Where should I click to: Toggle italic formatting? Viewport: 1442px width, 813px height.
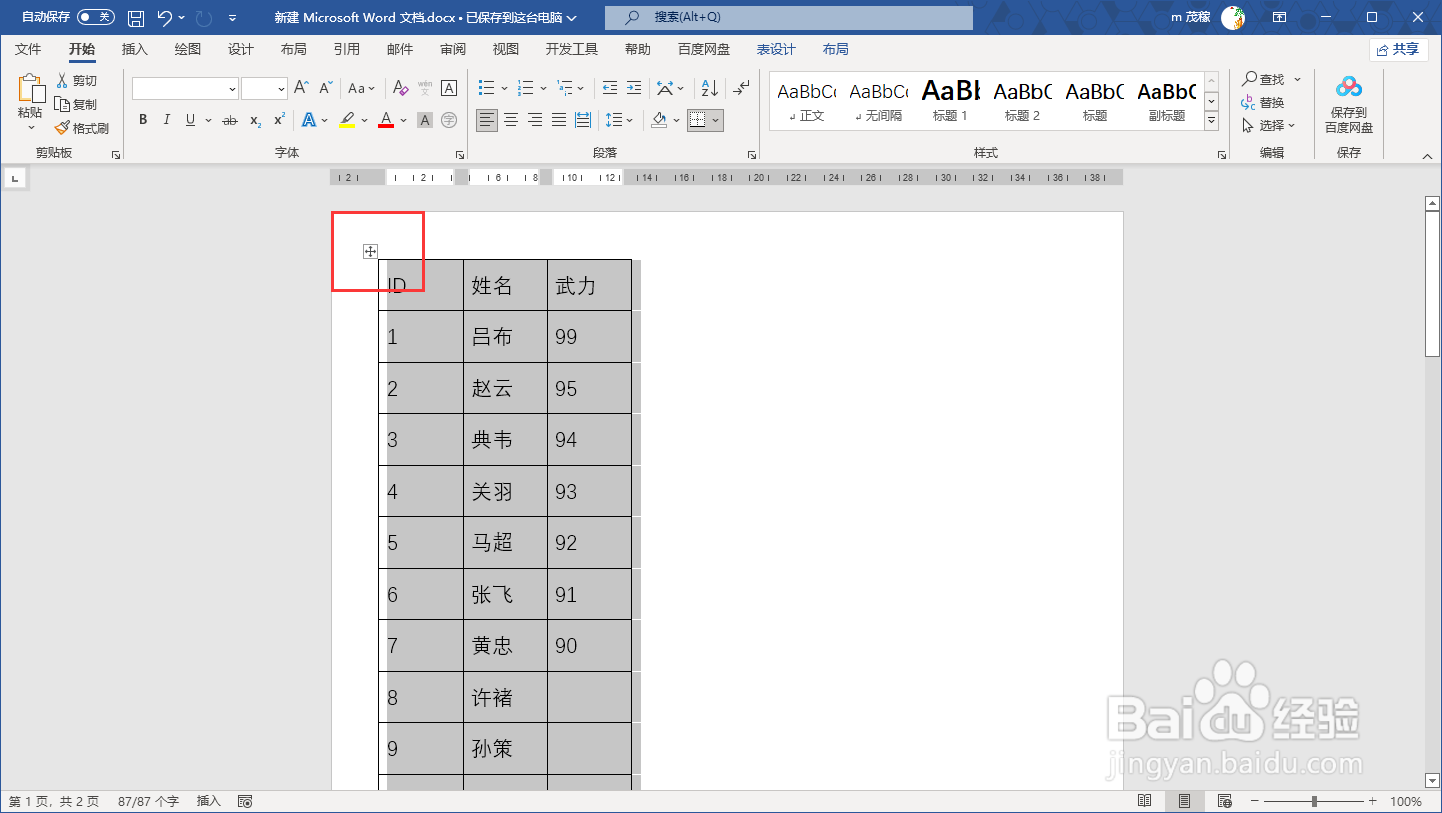point(166,119)
